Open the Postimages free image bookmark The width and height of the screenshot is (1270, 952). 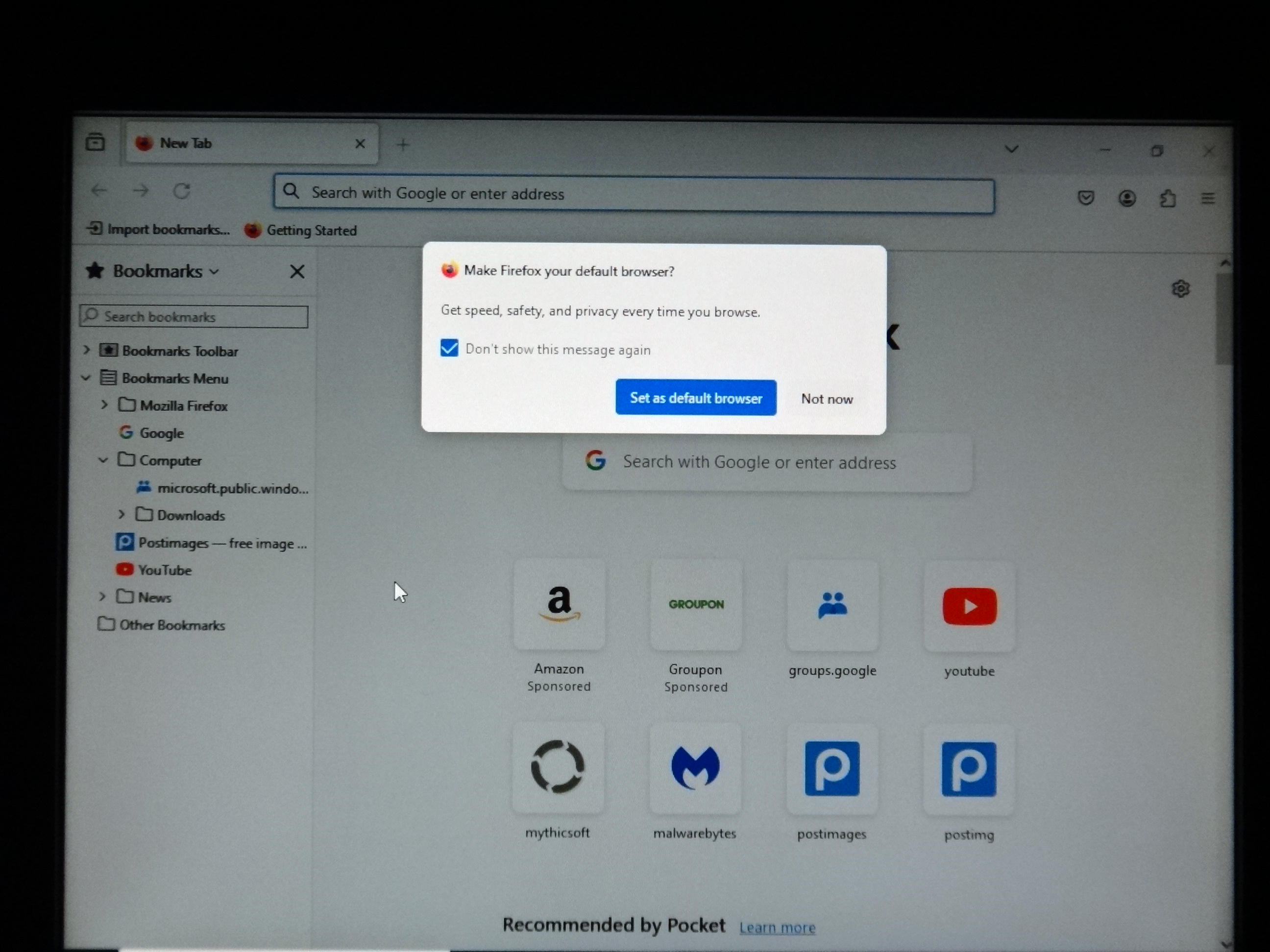click(x=212, y=543)
